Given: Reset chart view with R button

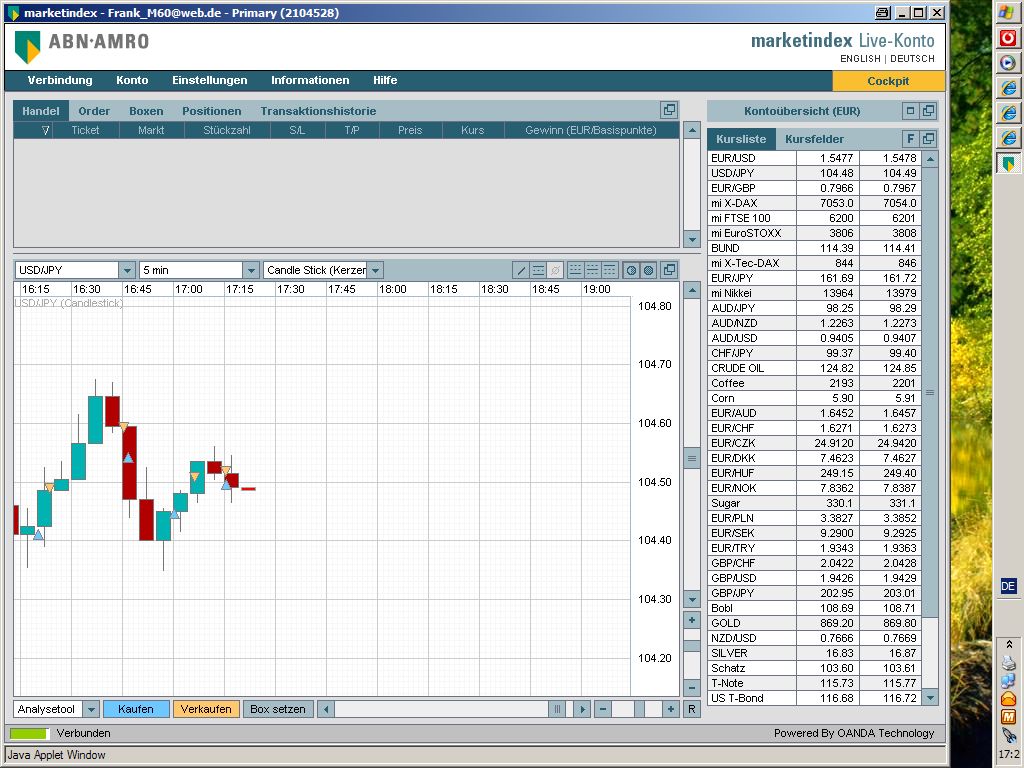Looking at the screenshot, I should coord(692,709).
